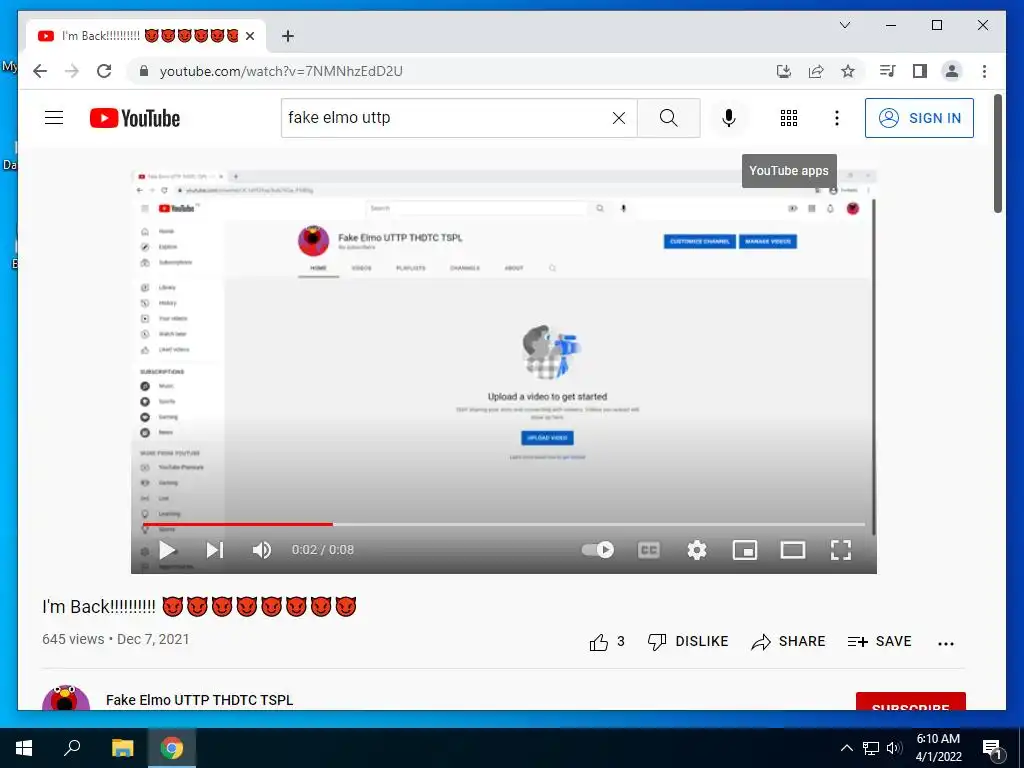Click the DISLIKE button
Viewport: 1024px width, 768px height.
coord(688,642)
